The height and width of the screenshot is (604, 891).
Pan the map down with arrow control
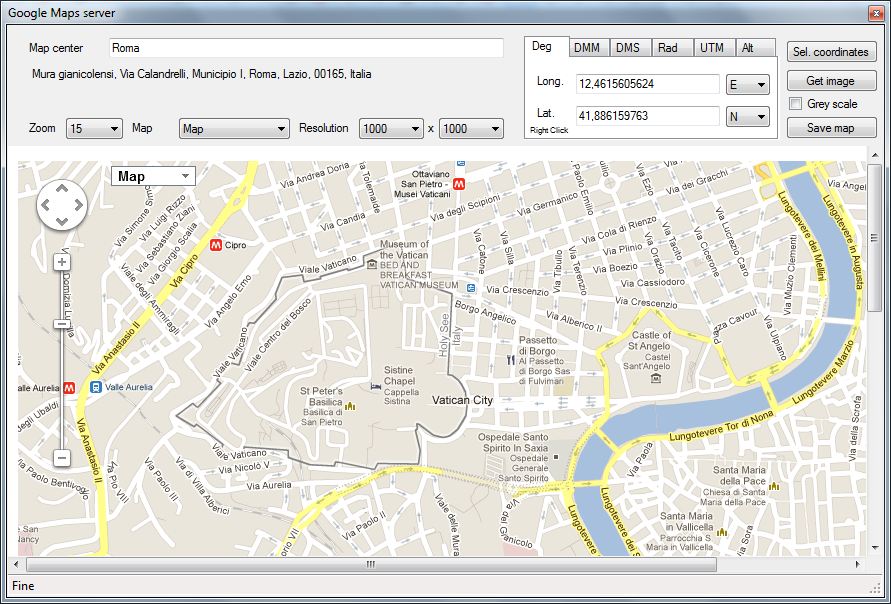coord(62,221)
